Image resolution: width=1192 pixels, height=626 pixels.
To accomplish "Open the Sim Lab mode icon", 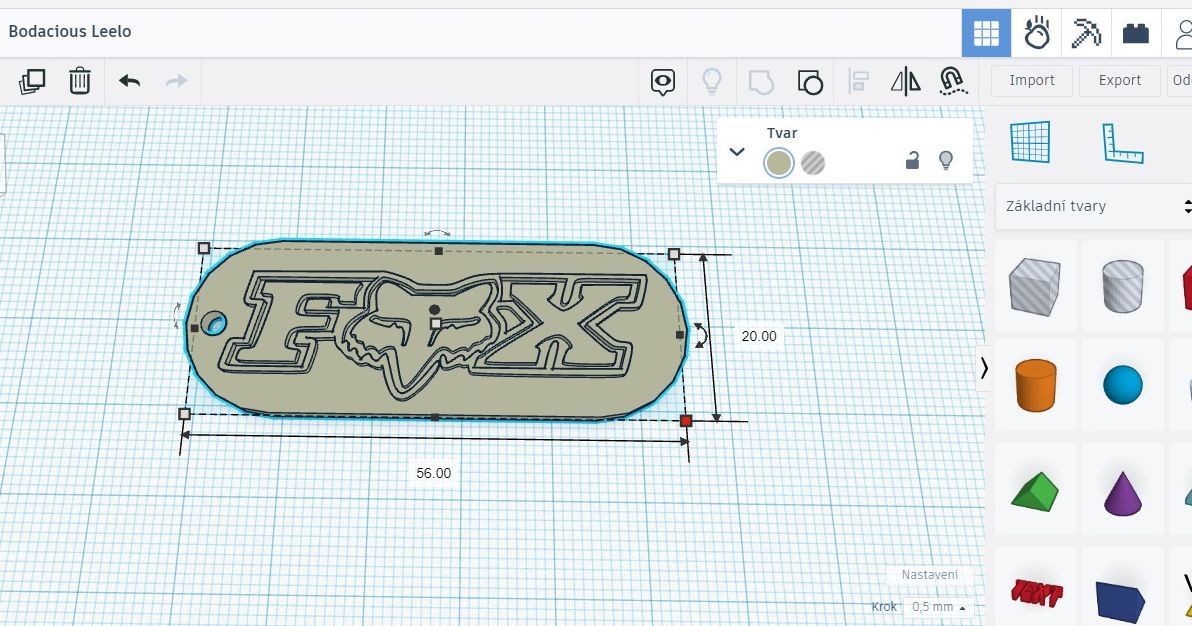I will [x=1036, y=33].
